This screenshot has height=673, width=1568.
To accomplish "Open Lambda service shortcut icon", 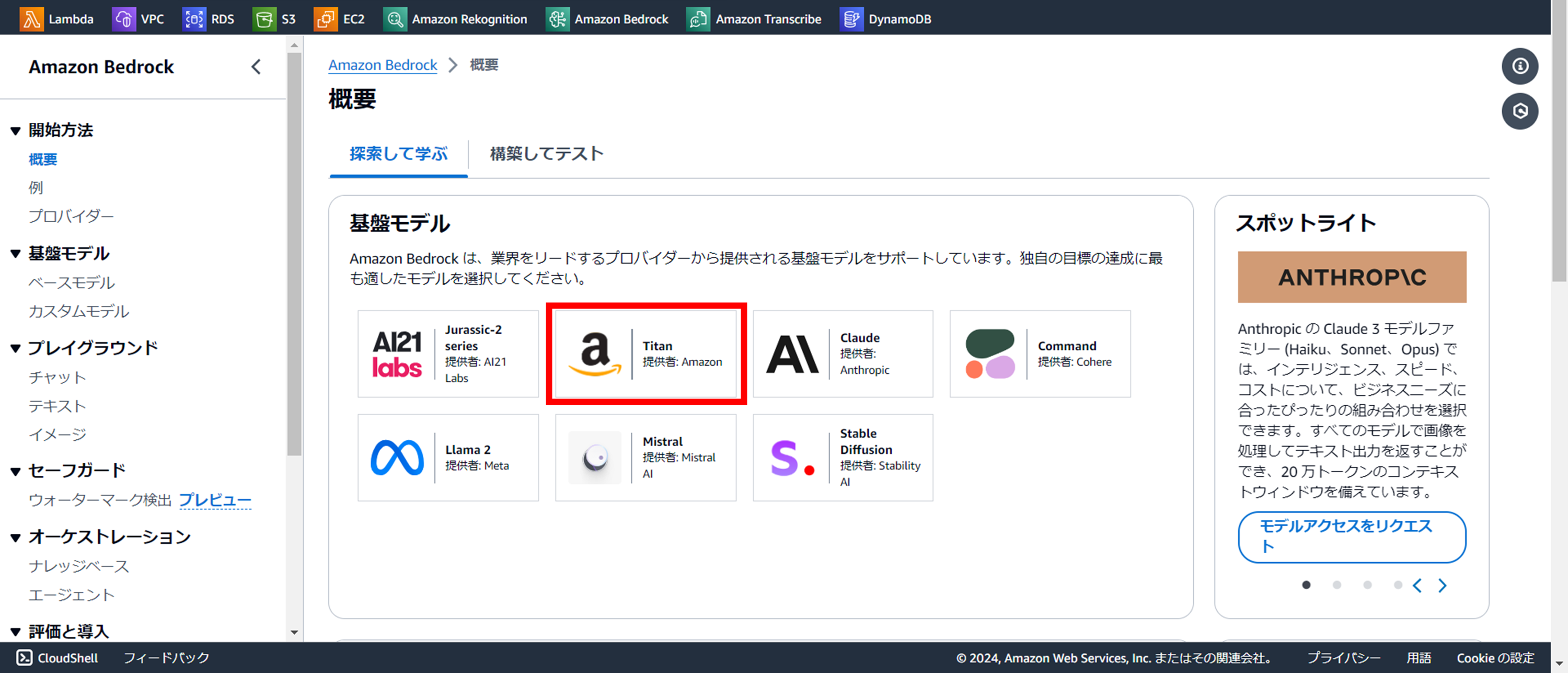I will [32, 19].
